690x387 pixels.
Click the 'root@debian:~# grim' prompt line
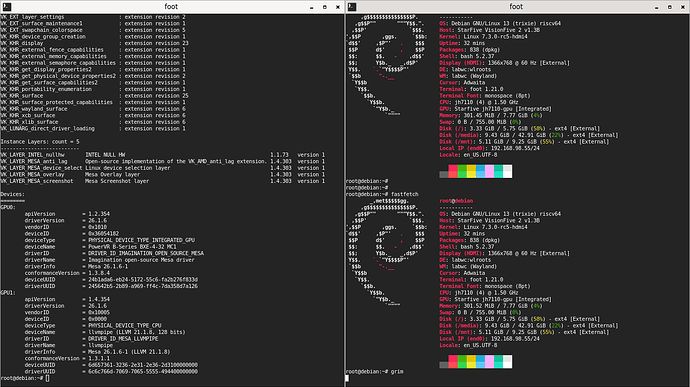(374, 372)
